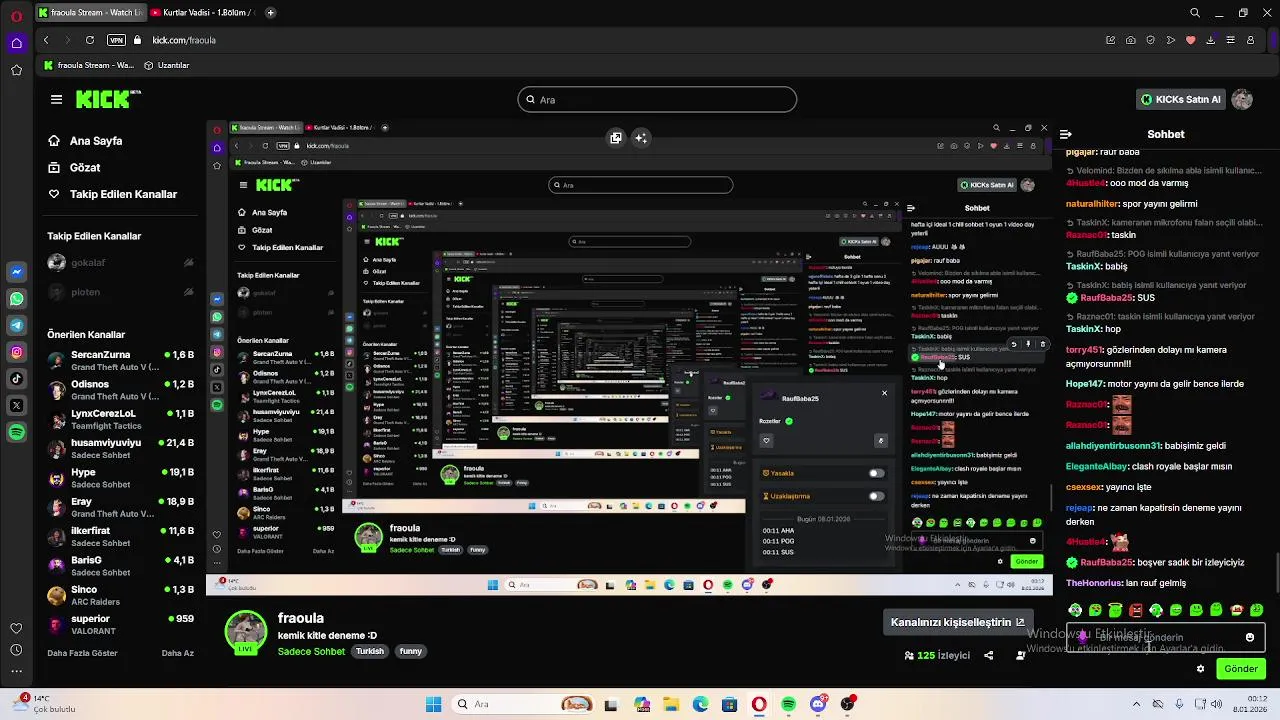Open Opera easy setup sliders icon
This screenshot has height=720, width=1280.
pyautogui.click(x=1231, y=40)
